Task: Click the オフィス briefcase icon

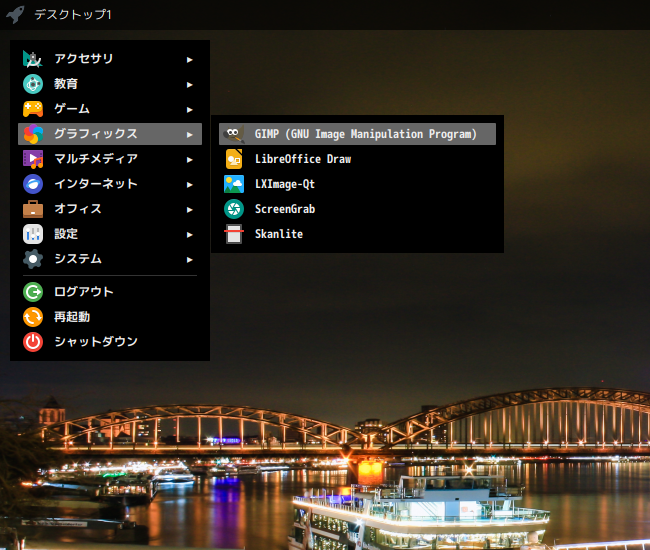Action: (33, 209)
